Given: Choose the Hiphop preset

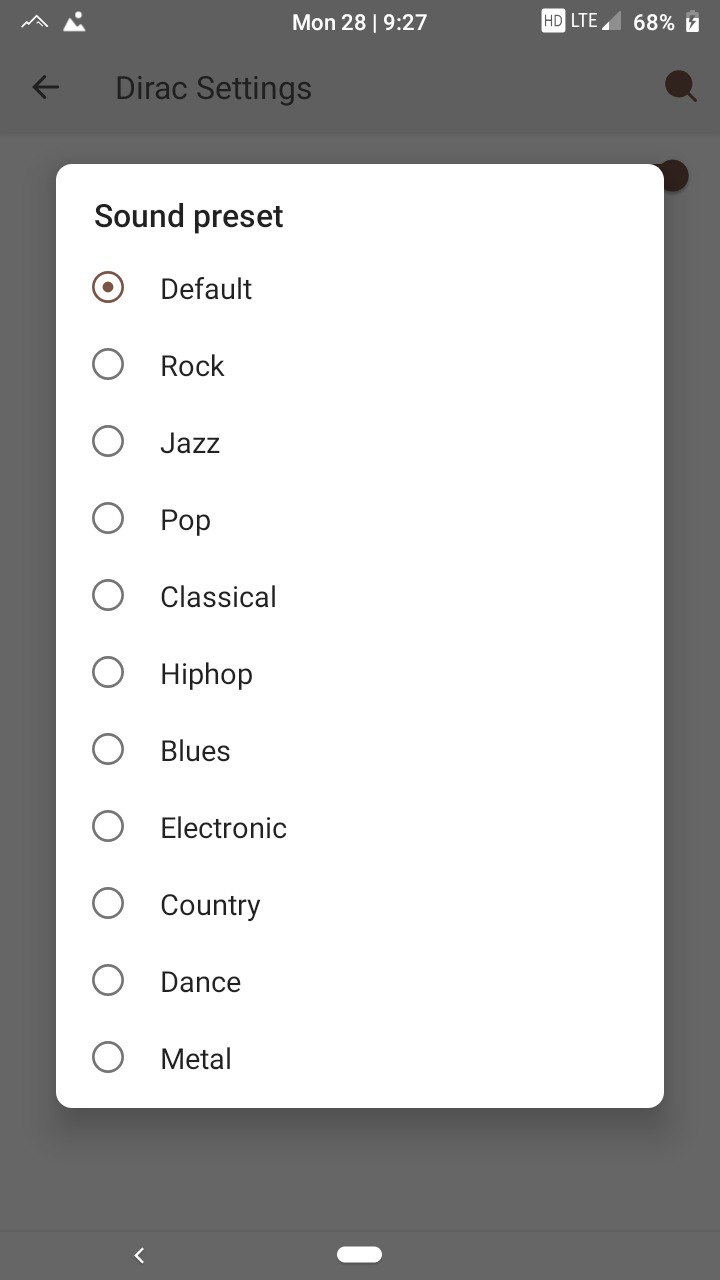Looking at the screenshot, I should tap(360, 673).
